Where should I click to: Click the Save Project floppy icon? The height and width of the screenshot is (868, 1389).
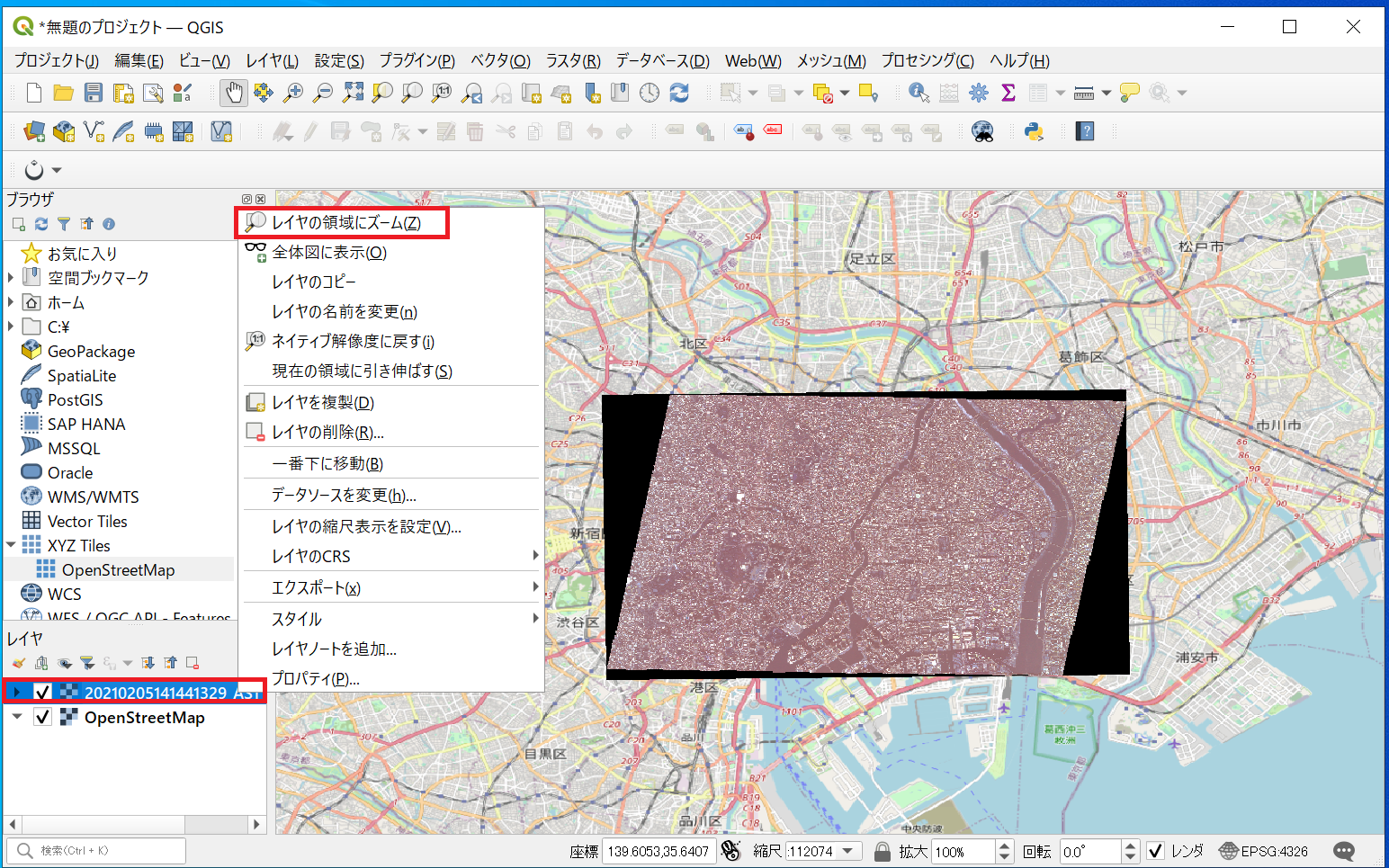point(94,93)
